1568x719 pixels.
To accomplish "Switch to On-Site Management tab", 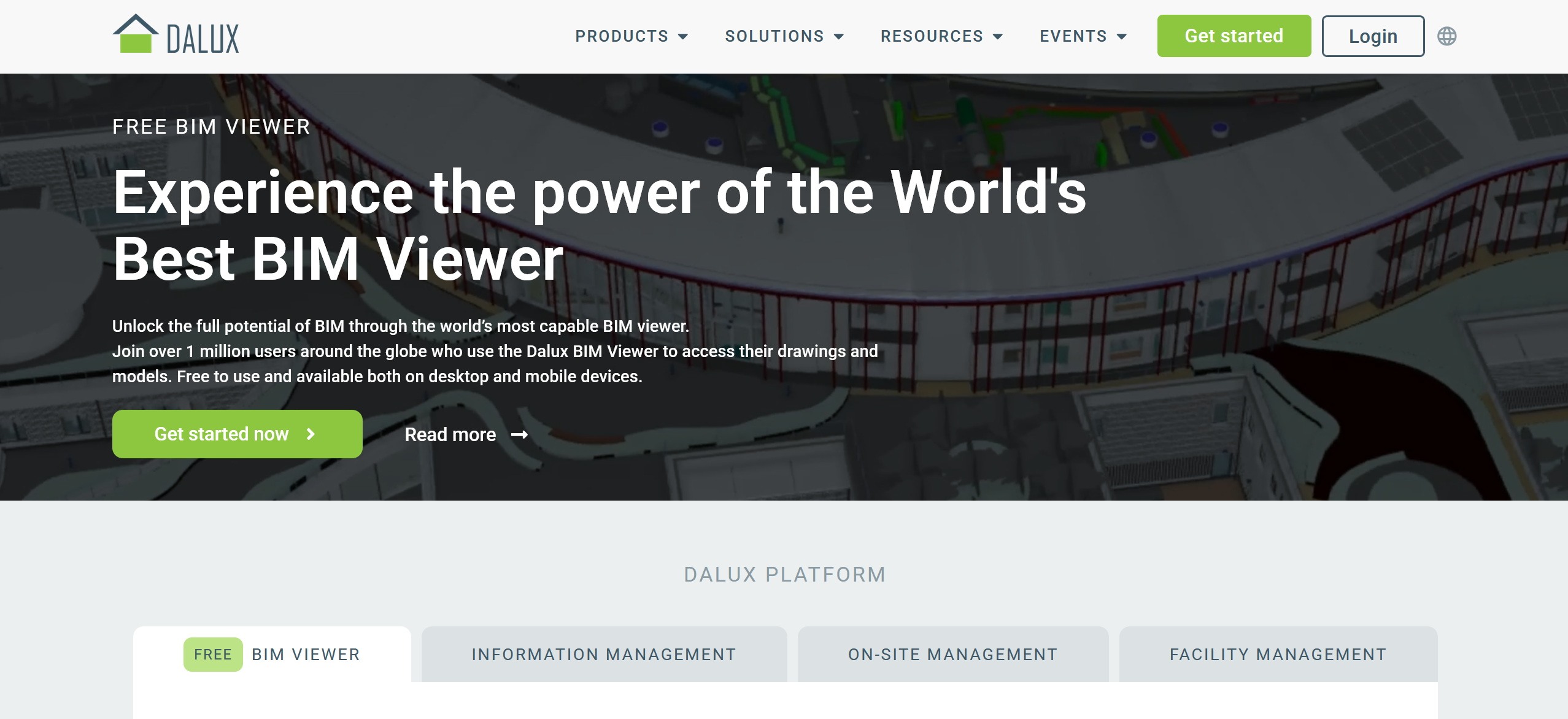I will [952, 655].
